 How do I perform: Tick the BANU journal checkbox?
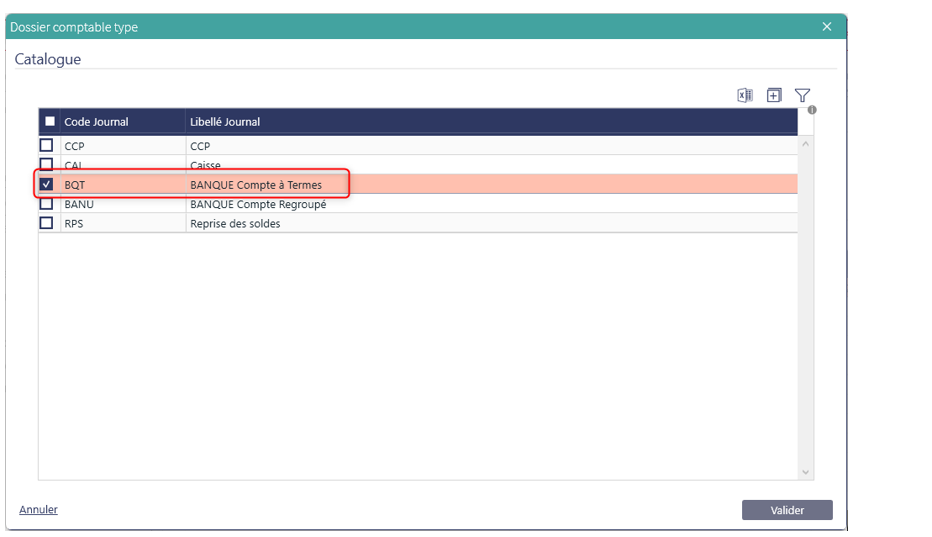point(46,204)
